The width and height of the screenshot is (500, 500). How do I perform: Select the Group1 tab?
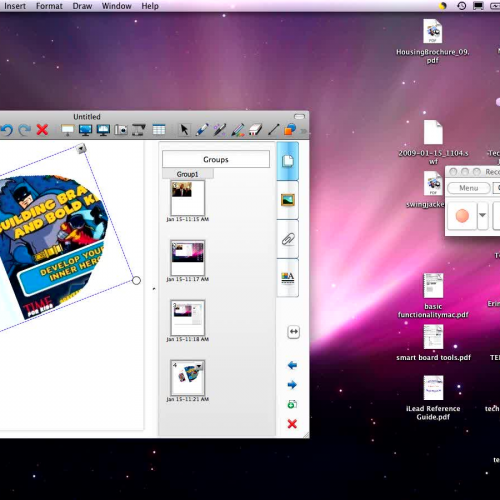pos(188,174)
